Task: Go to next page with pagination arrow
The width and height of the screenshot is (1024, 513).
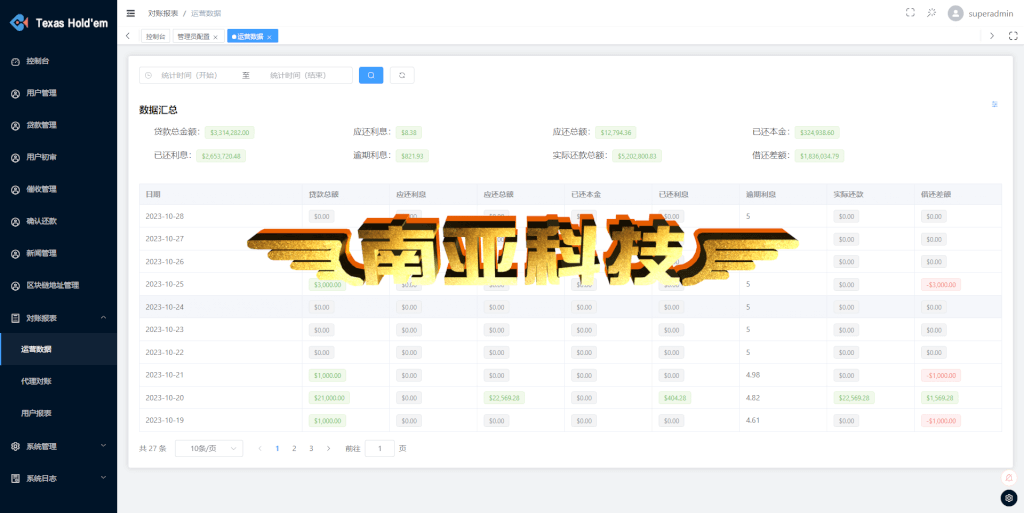Action: tap(328, 448)
